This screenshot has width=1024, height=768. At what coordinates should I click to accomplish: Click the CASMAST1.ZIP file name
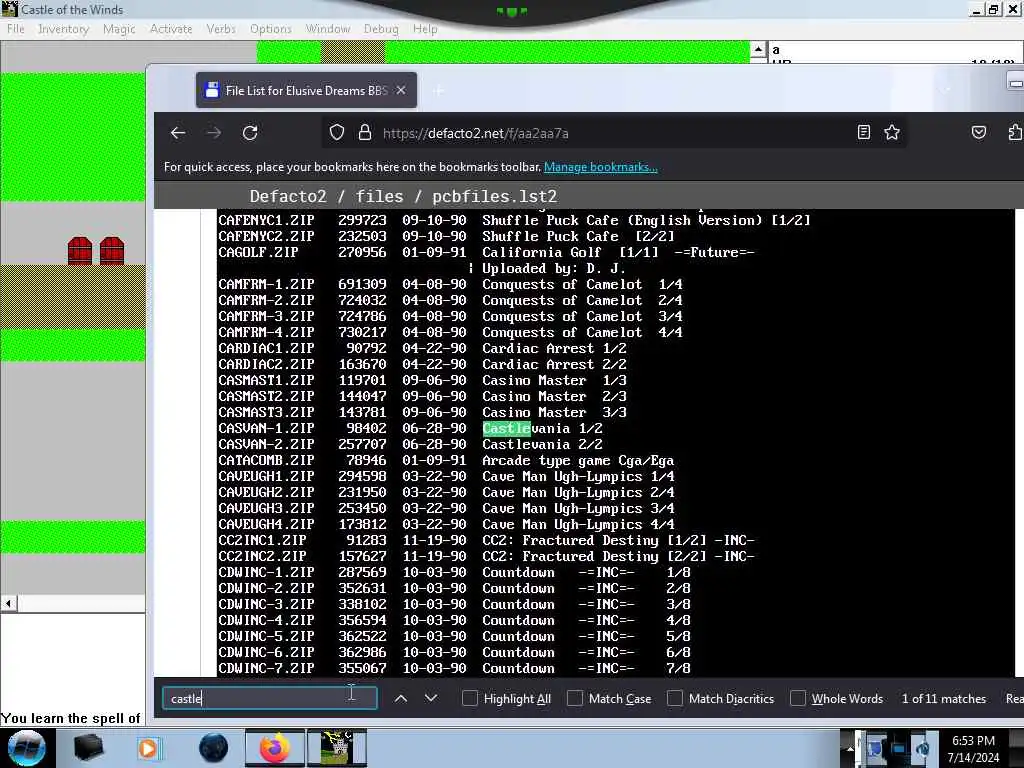266,380
